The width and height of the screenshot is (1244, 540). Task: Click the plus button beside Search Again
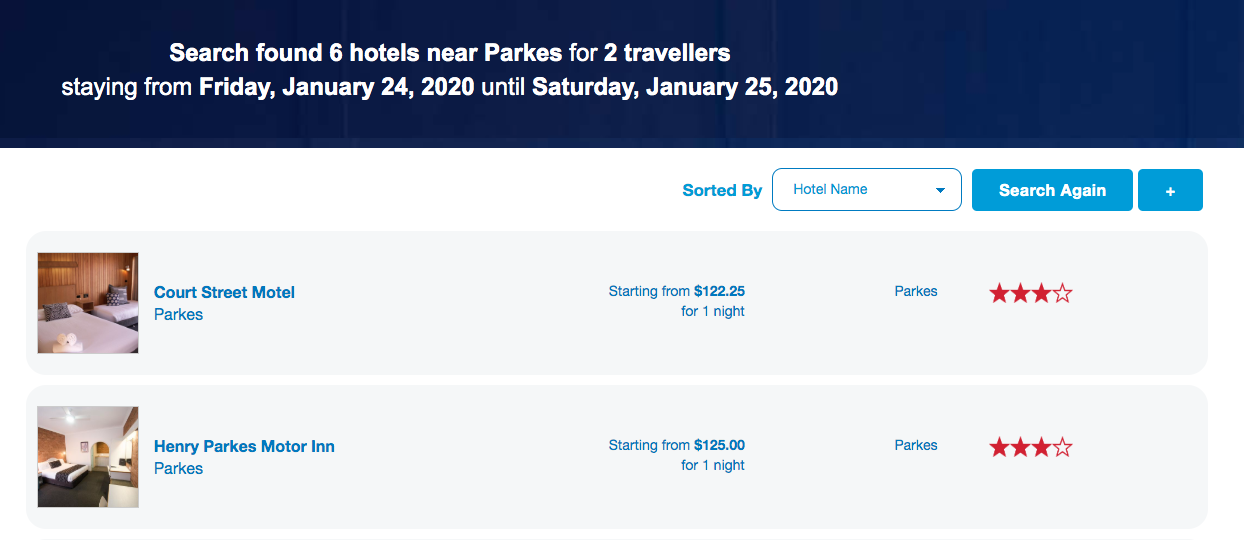point(1170,190)
